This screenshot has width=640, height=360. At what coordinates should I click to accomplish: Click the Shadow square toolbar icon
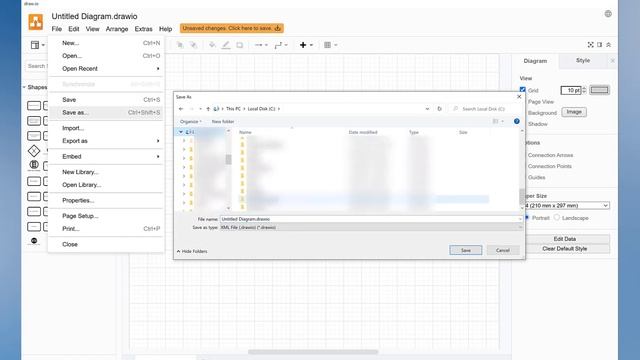[240, 45]
